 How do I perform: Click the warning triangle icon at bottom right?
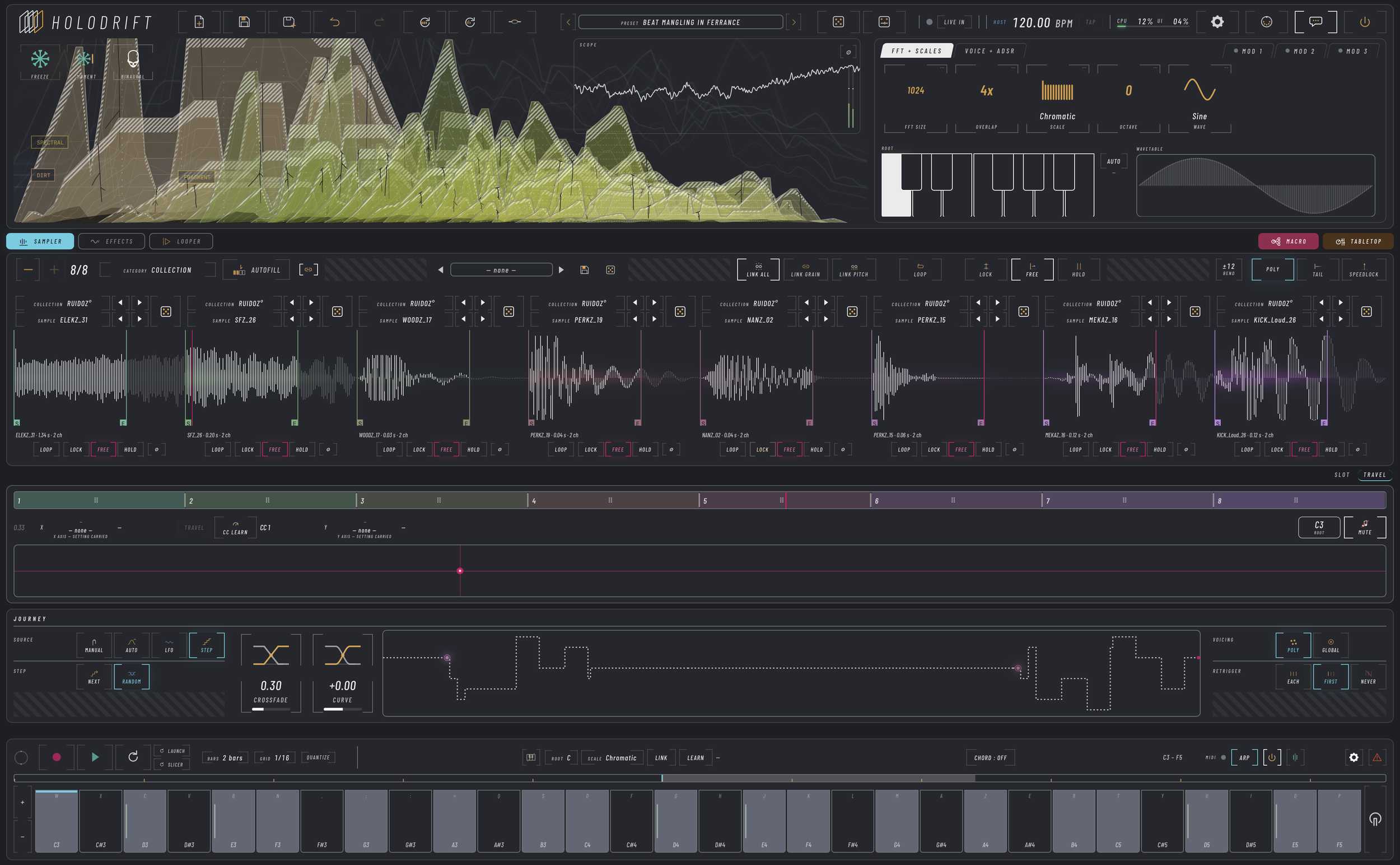(x=1377, y=757)
